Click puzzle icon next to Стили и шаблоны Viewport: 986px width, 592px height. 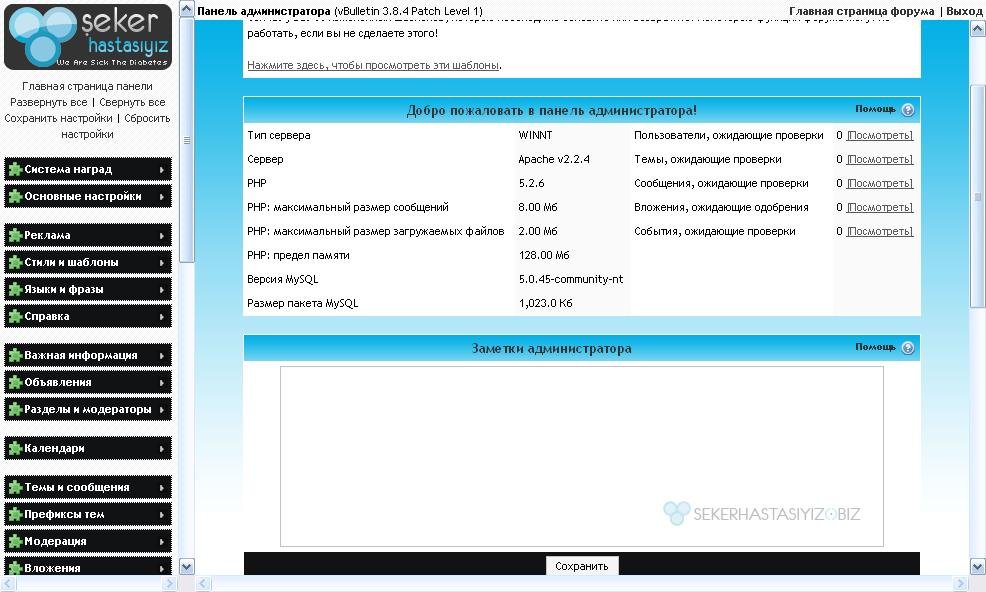click(x=15, y=262)
